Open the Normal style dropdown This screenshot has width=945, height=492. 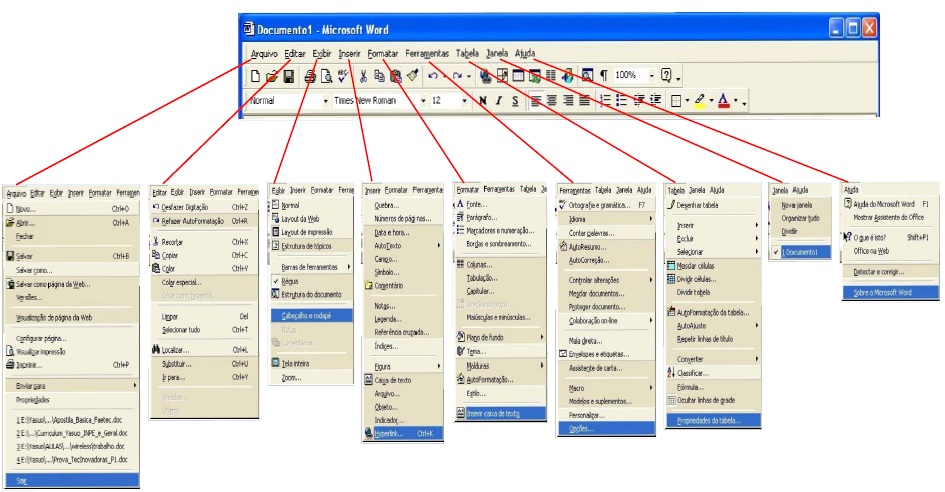(325, 101)
